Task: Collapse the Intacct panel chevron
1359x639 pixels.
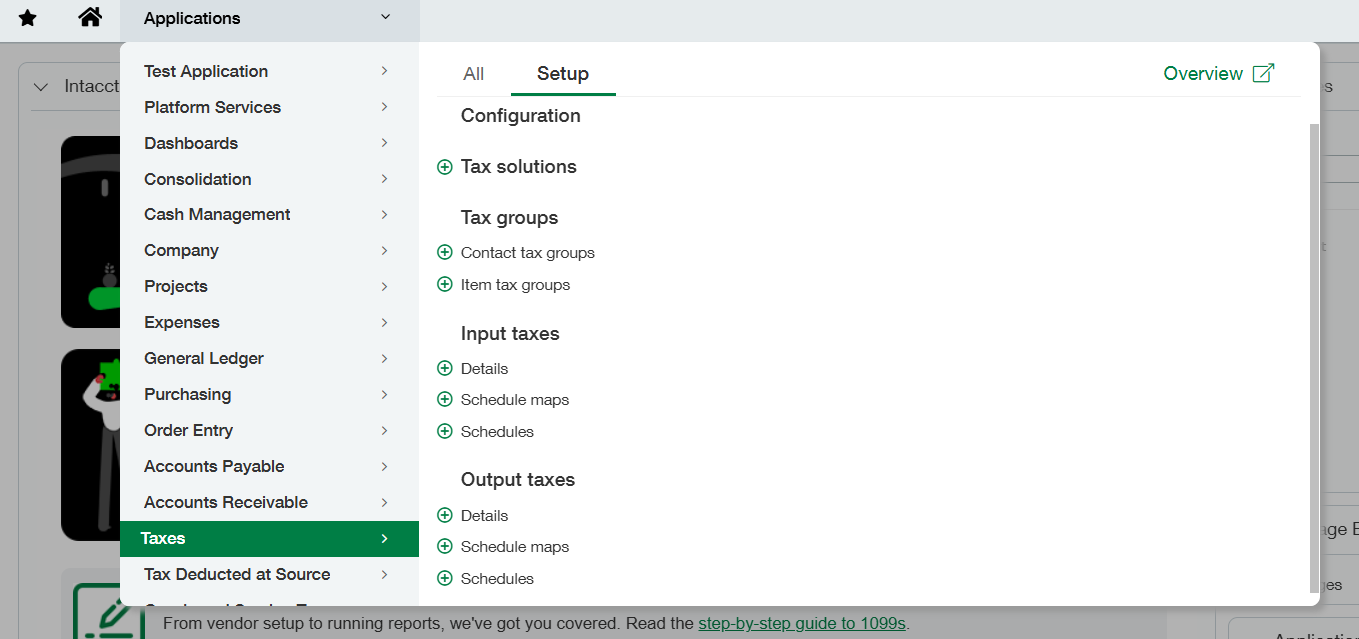Action: [41, 87]
